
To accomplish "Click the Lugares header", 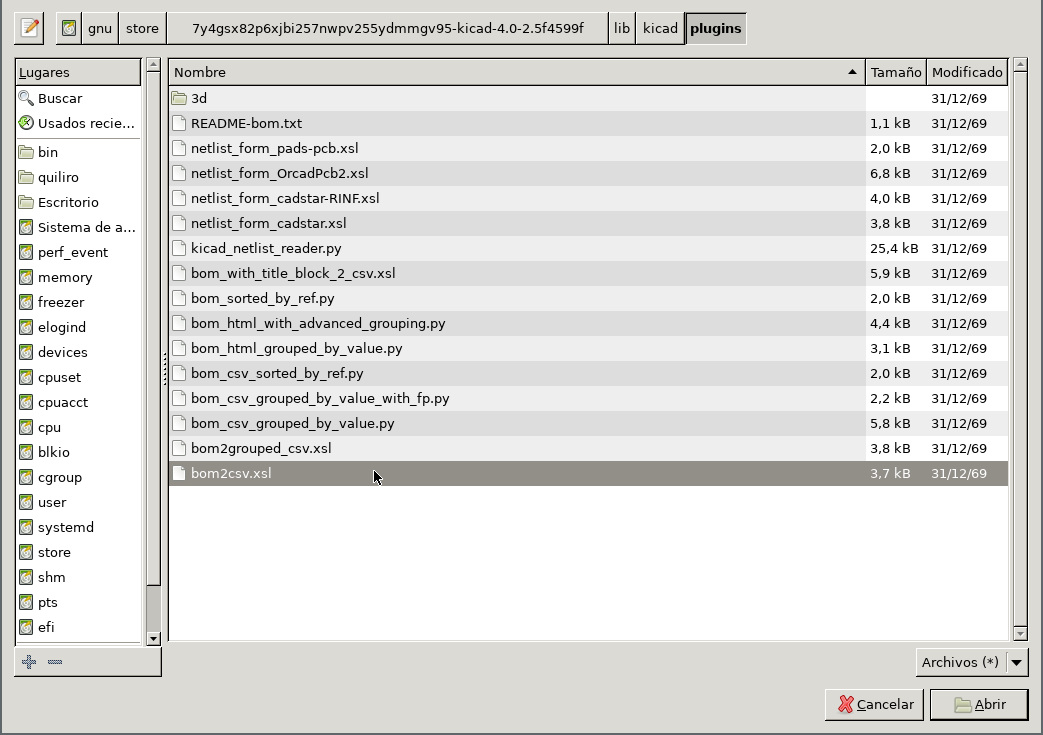I will click(x=78, y=73).
